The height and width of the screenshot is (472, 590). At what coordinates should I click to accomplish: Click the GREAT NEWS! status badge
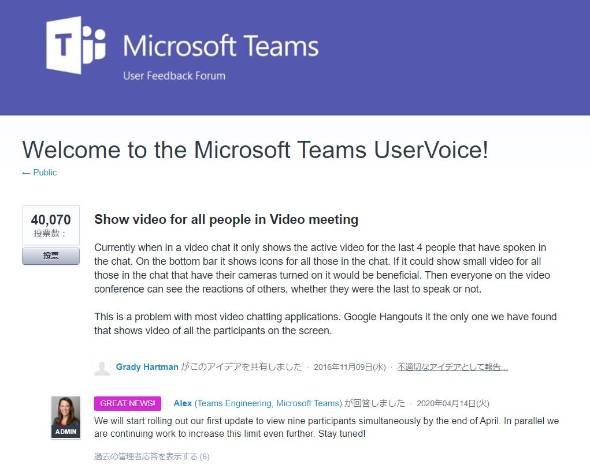(x=128, y=403)
